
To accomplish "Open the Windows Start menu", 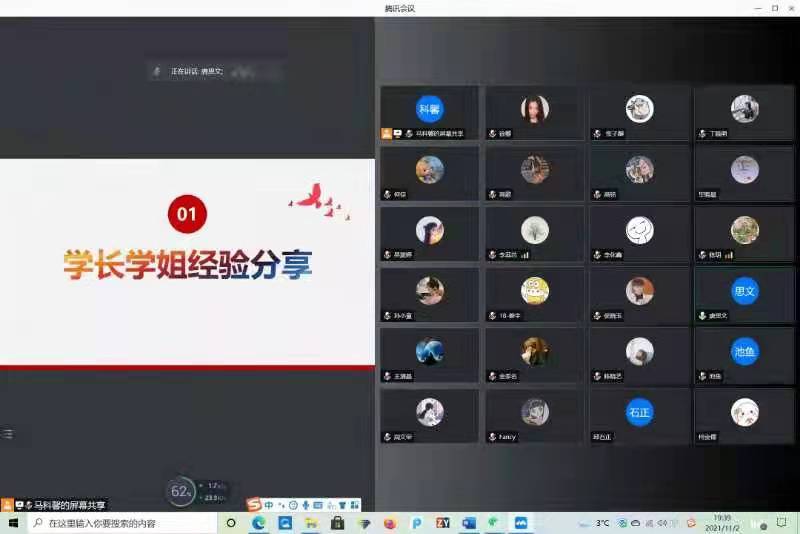I will pyautogui.click(x=14, y=523).
